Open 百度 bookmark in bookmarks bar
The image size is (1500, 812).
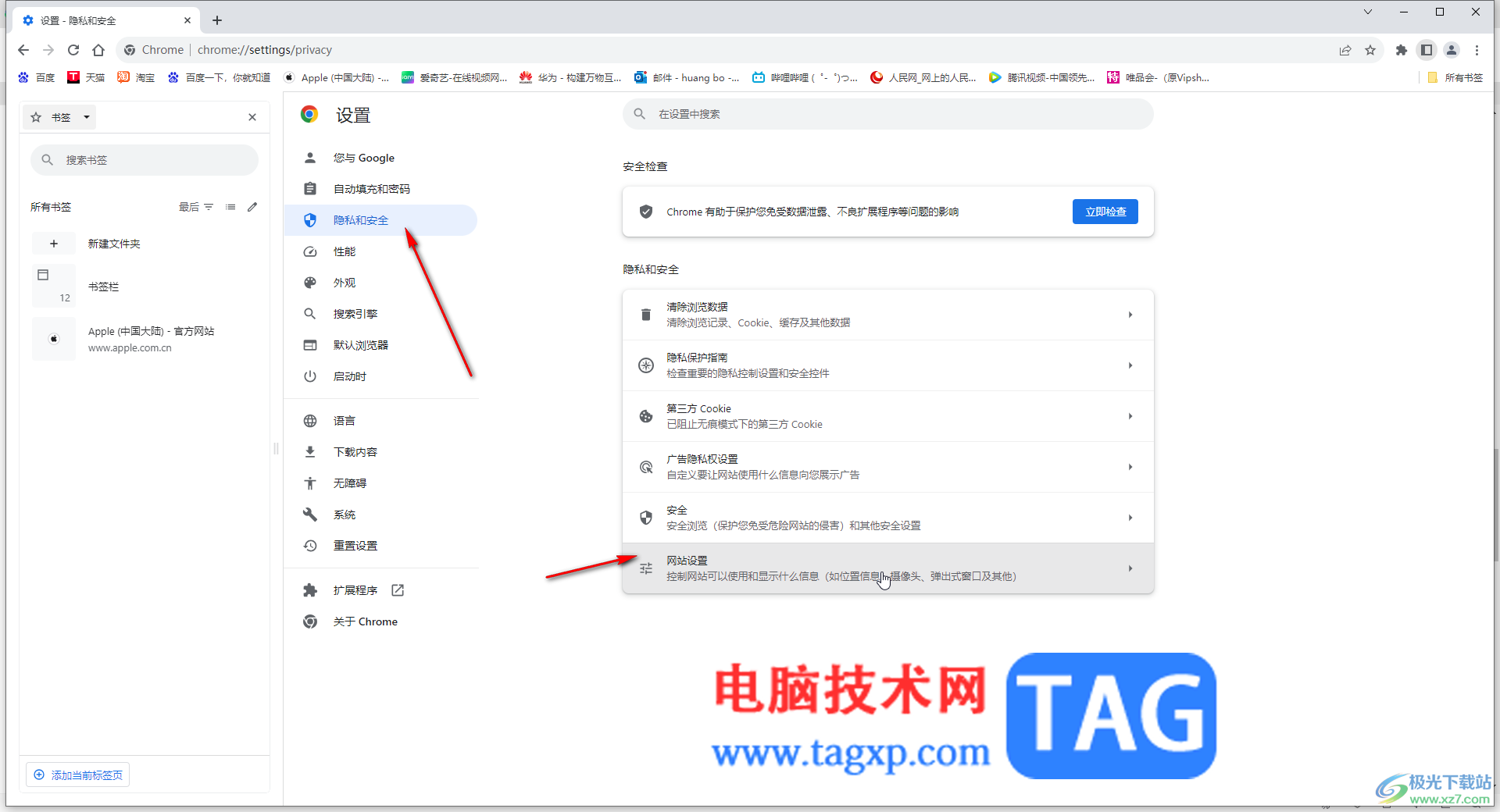pyautogui.click(x=37, y=77)
